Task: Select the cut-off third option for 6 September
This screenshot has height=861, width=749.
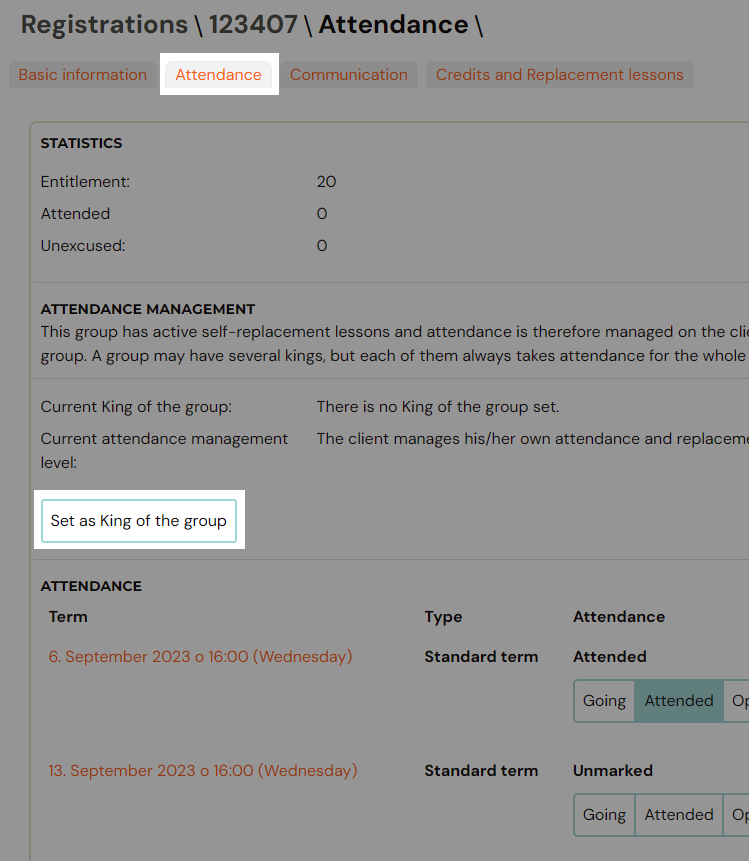Action: (x=738, y=701)
